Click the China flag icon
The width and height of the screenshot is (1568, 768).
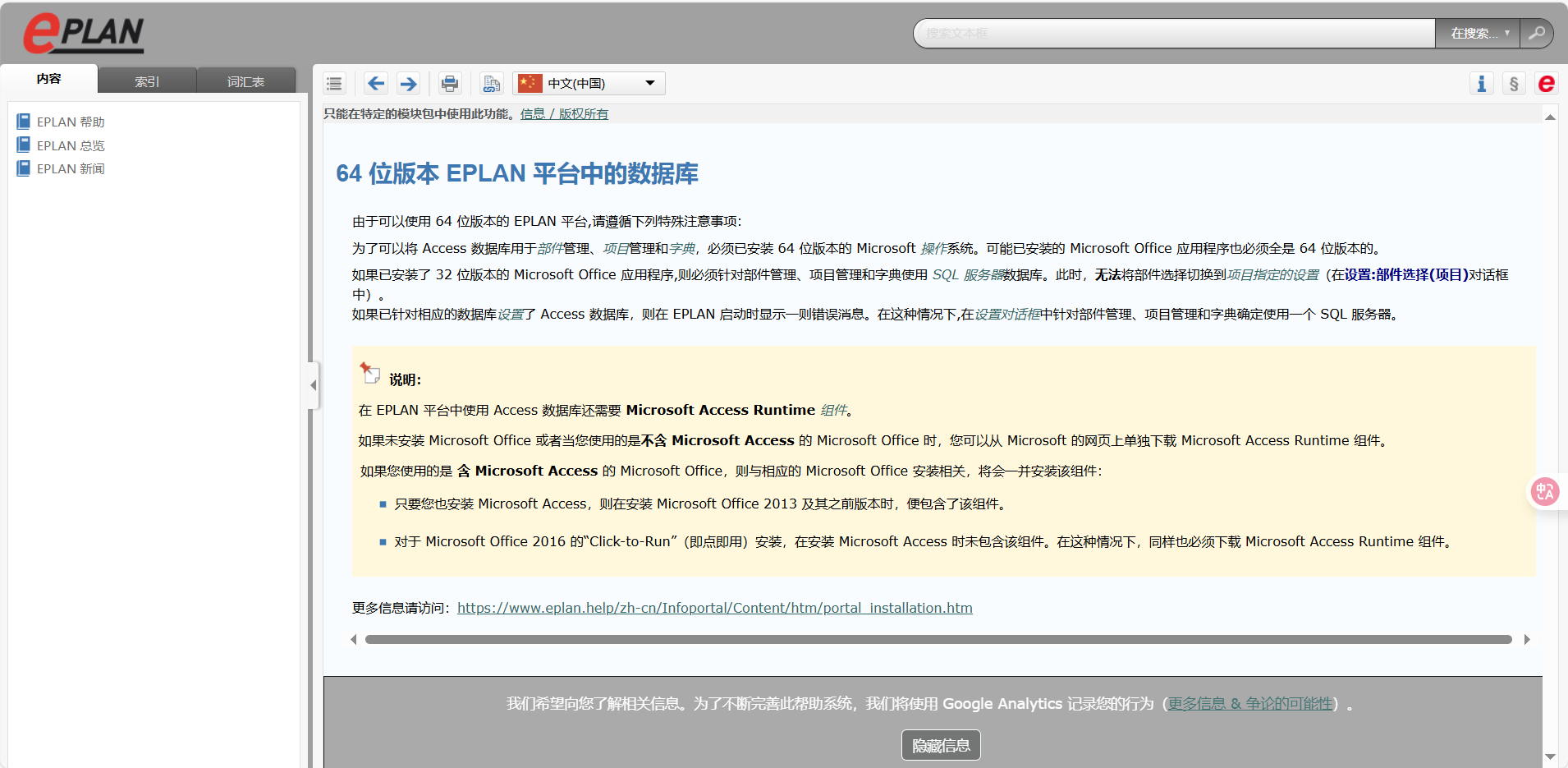click(530, 83)
